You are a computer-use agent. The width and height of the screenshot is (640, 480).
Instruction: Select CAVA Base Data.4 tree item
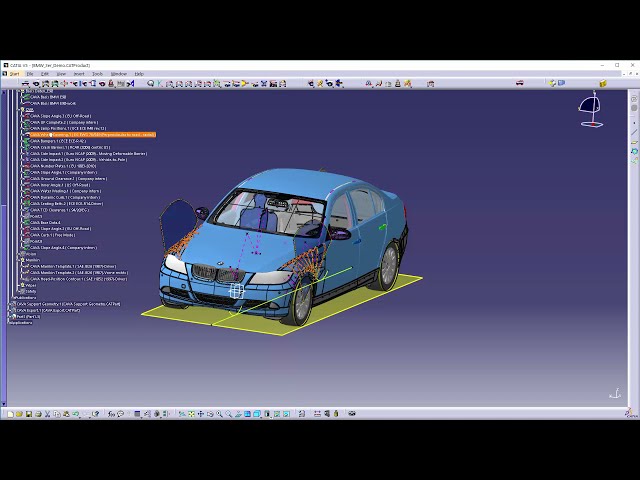(x=45, y=222)
